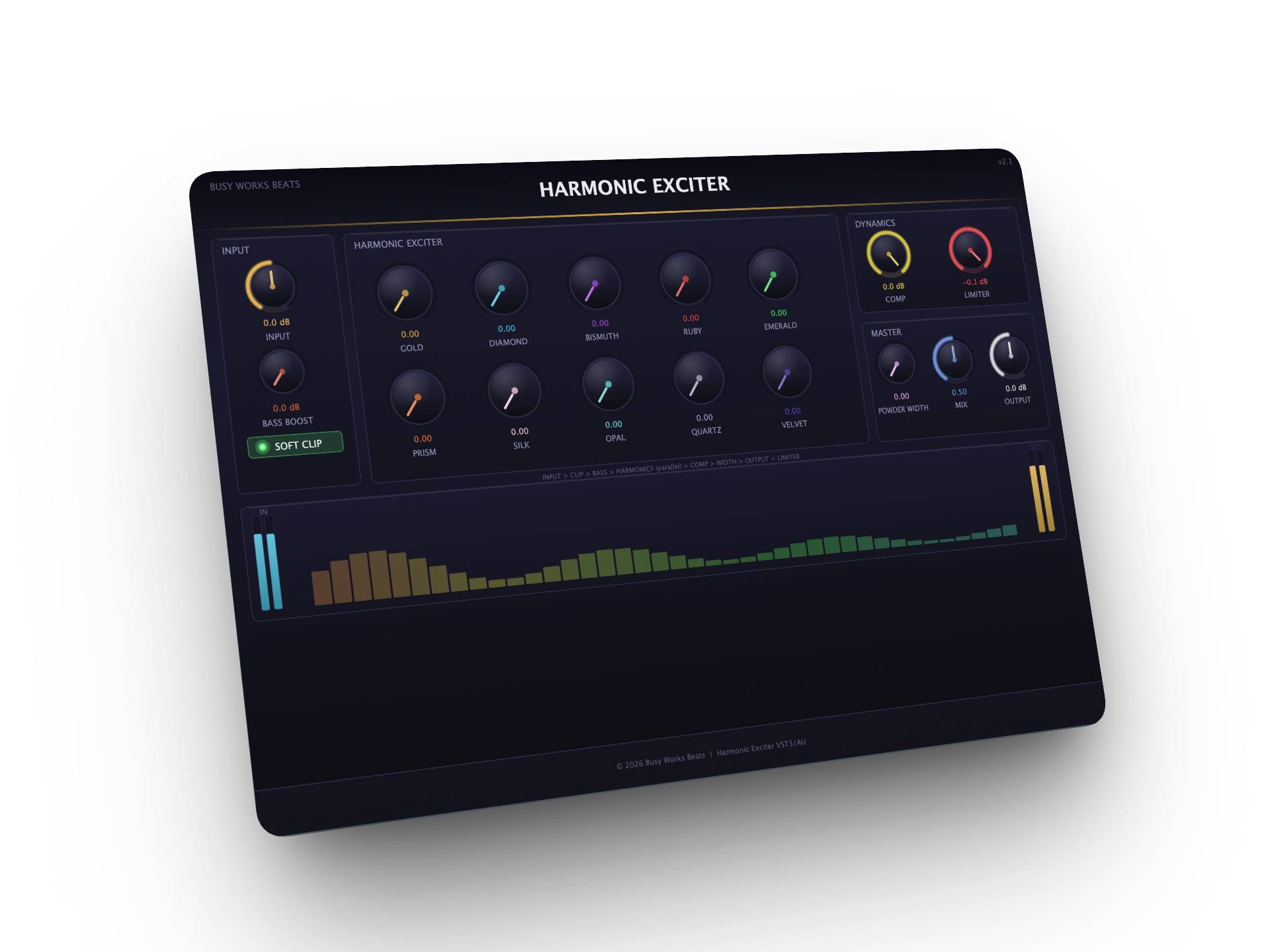This screenshot has width=1270, height=952.
Task: Click the blue Mix knob
Action: [x=953, y=360]
